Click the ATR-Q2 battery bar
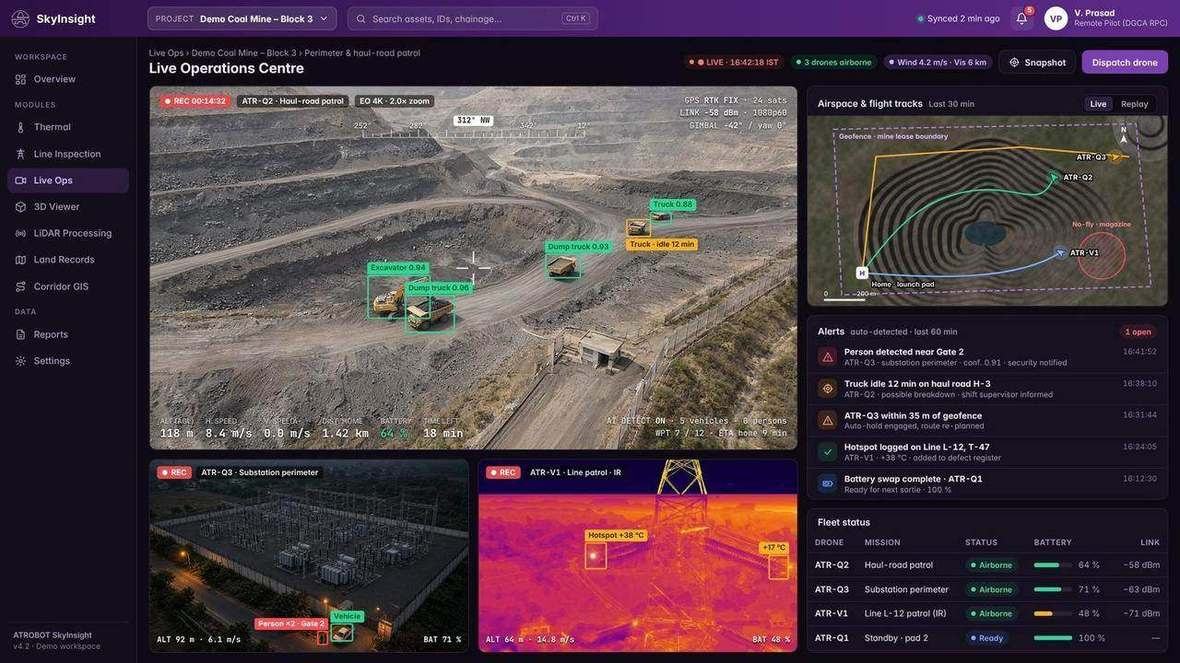Screen dimensions: 1180x663 click(x=1053, y=565)
